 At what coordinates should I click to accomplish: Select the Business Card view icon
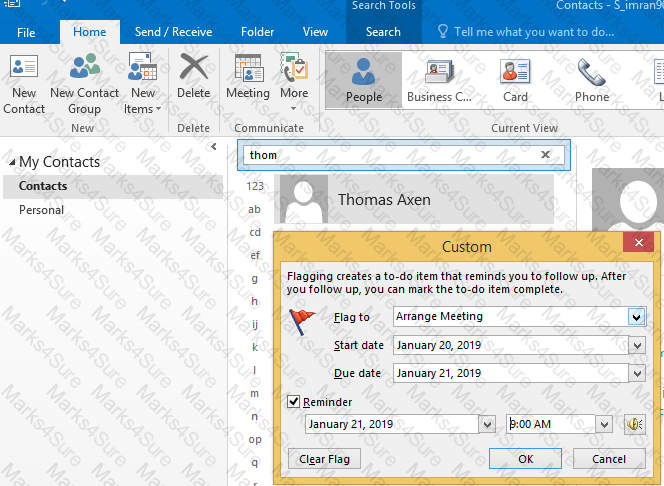point(439,72)
